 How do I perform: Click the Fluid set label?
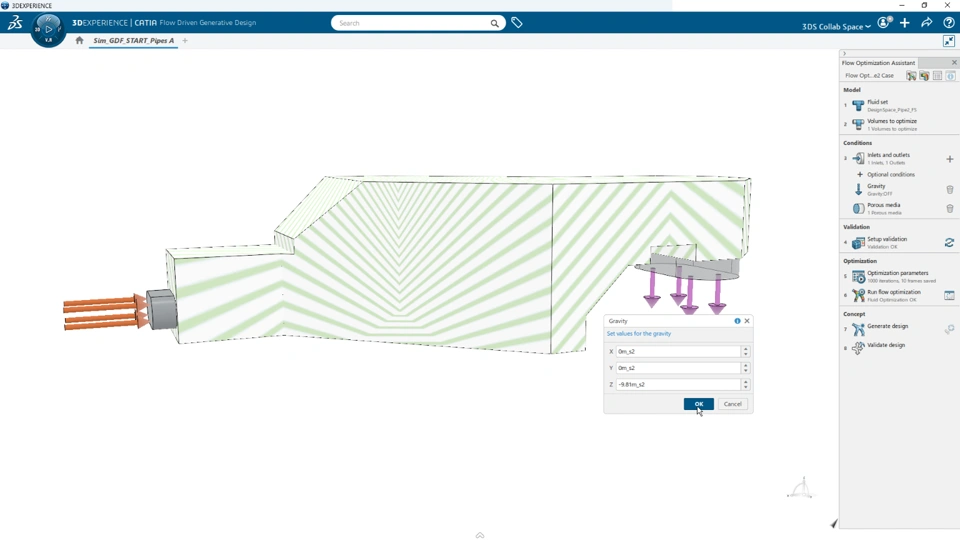[877, 102]
